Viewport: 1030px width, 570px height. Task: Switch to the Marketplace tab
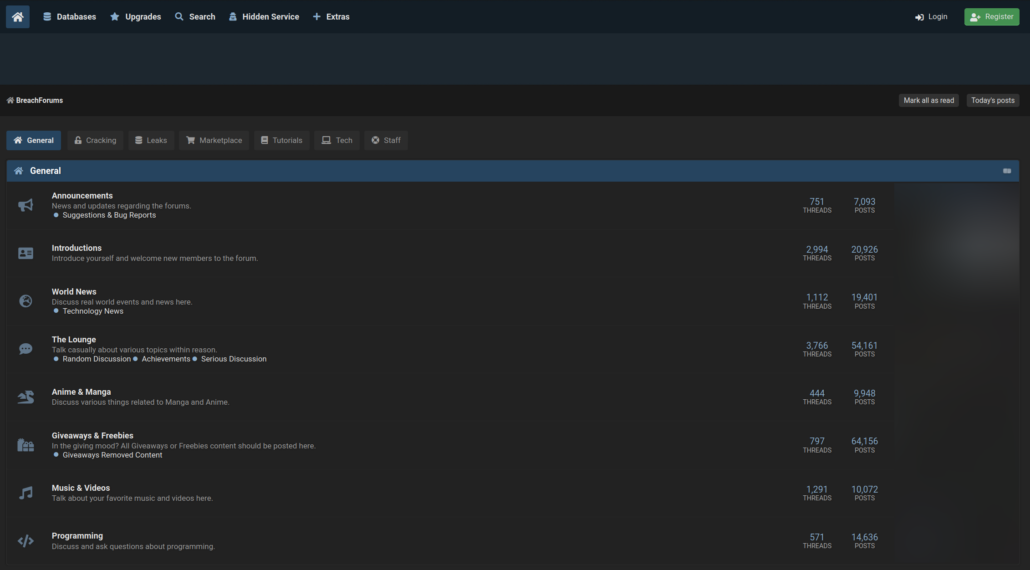pyautogui.click(x=214, y=140)
